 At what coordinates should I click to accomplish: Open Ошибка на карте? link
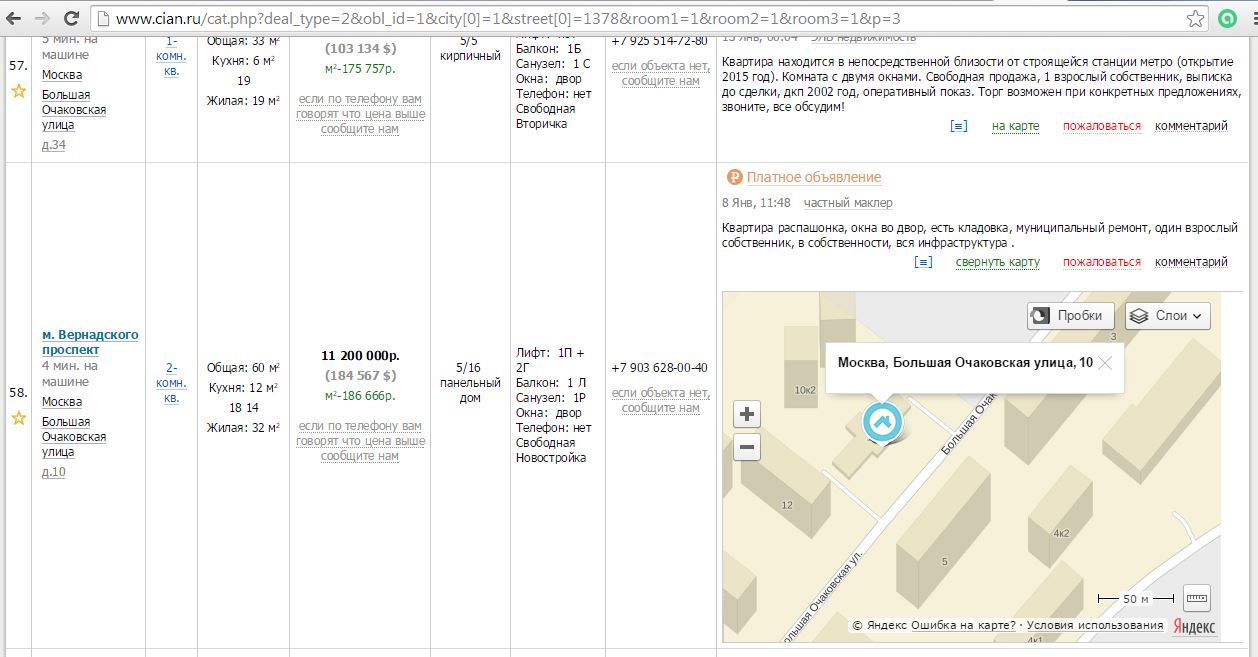click(963, 625)
